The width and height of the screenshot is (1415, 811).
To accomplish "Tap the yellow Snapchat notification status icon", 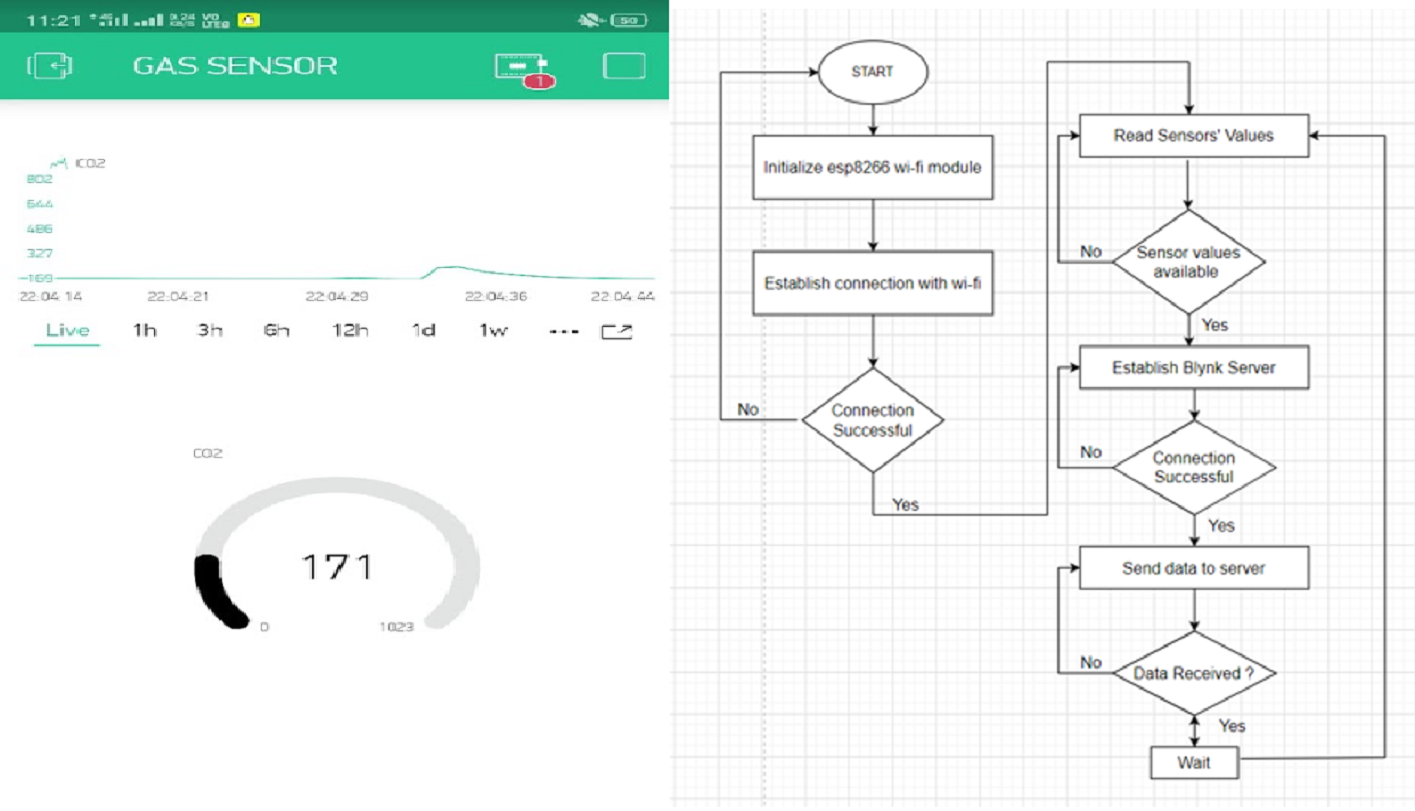I will coord(249,19).
